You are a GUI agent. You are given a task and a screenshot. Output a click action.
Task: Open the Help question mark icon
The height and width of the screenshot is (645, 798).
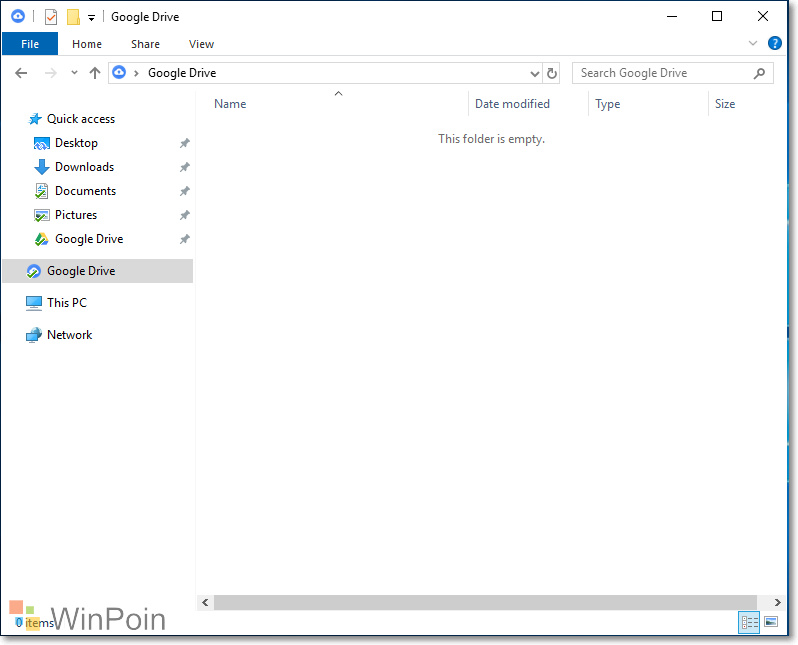click(x=775, y=43)
